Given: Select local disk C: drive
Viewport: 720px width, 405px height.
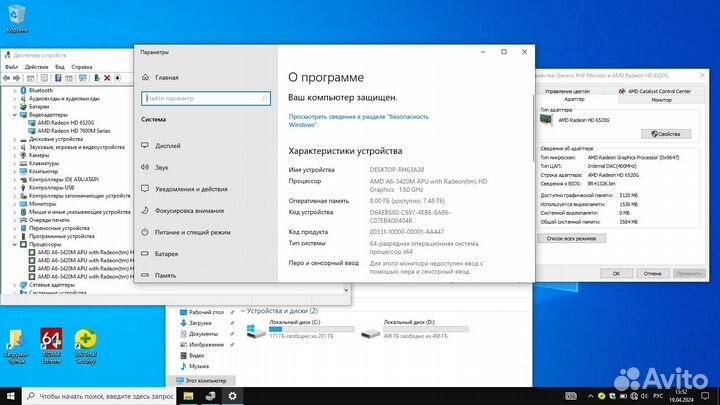Looking at the screenshot, I should pos(290,330).
